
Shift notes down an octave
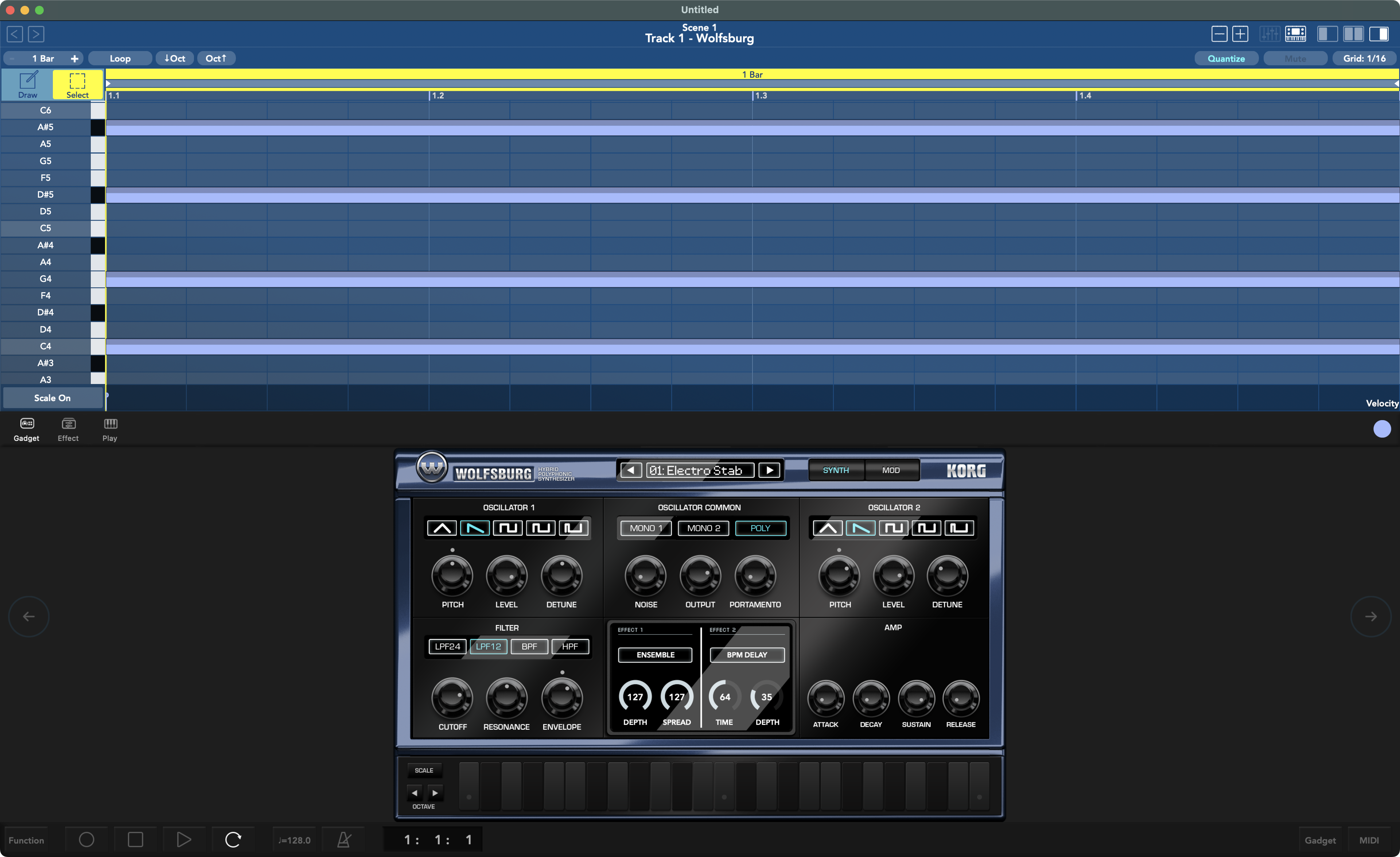pyautogui.click(x=175, y=59)
